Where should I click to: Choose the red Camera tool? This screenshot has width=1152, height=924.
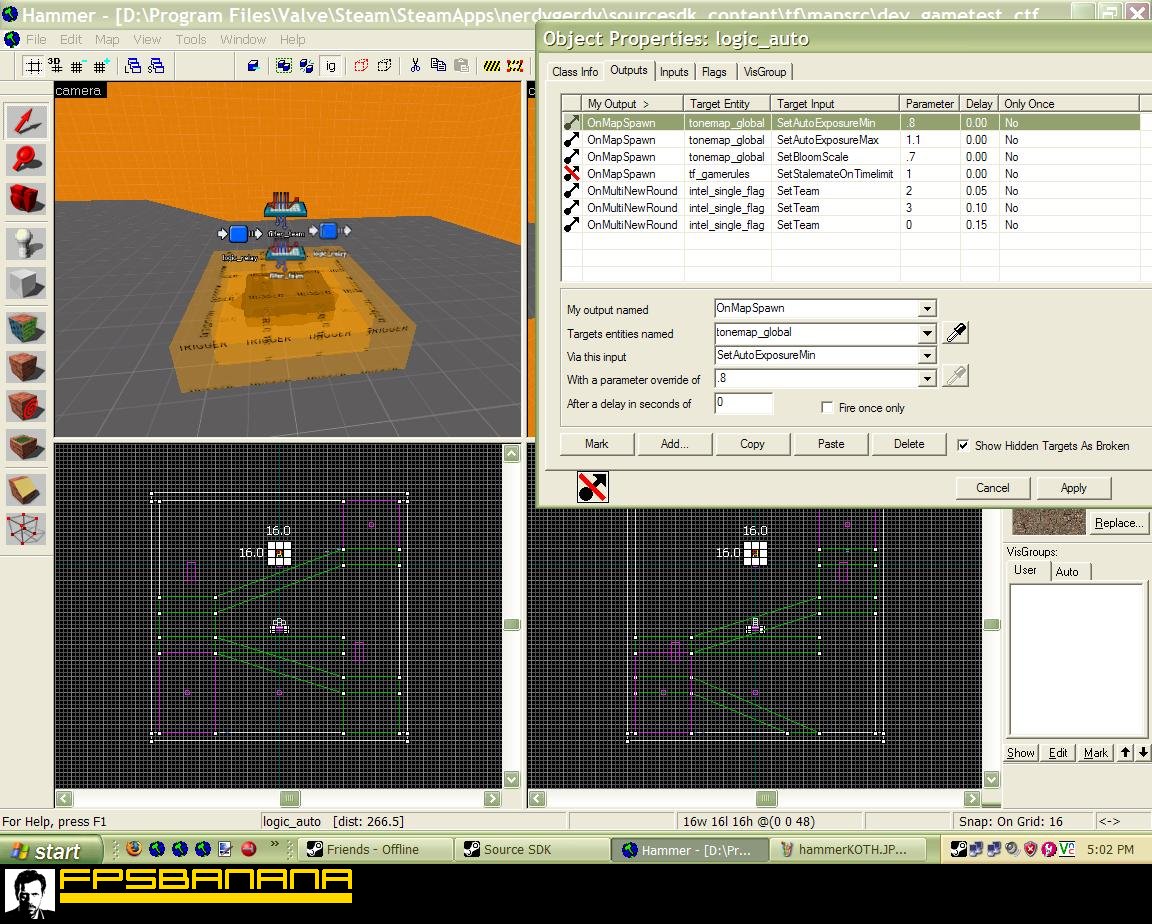click(26, 198)
